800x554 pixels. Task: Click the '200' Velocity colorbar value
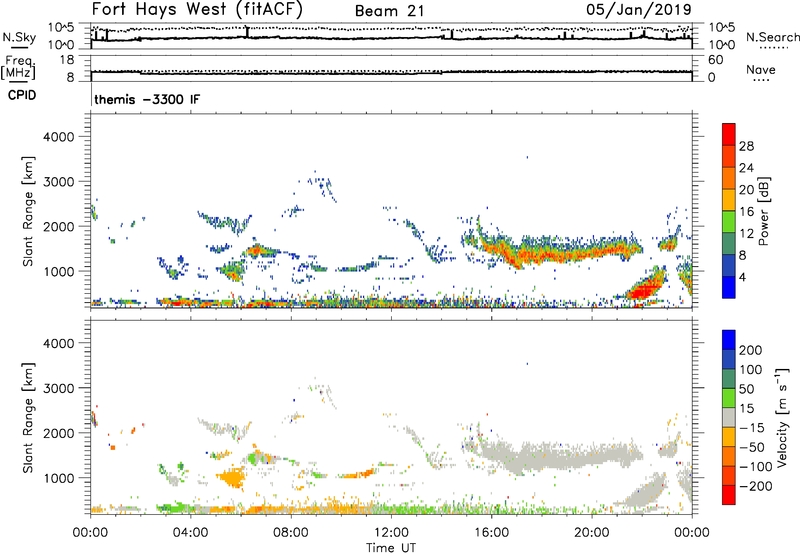click(x=751, y=350)
